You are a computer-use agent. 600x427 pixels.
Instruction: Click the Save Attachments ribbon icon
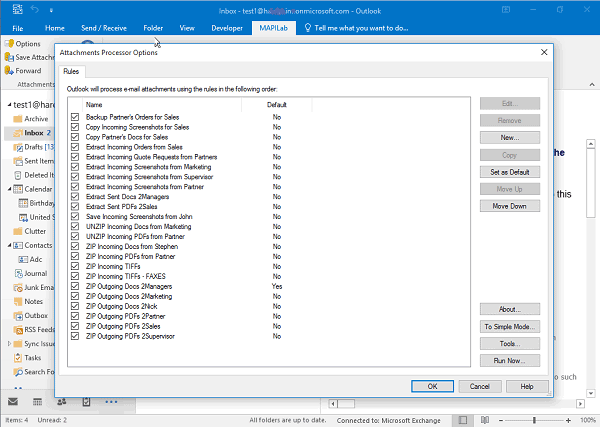[9, 57]
